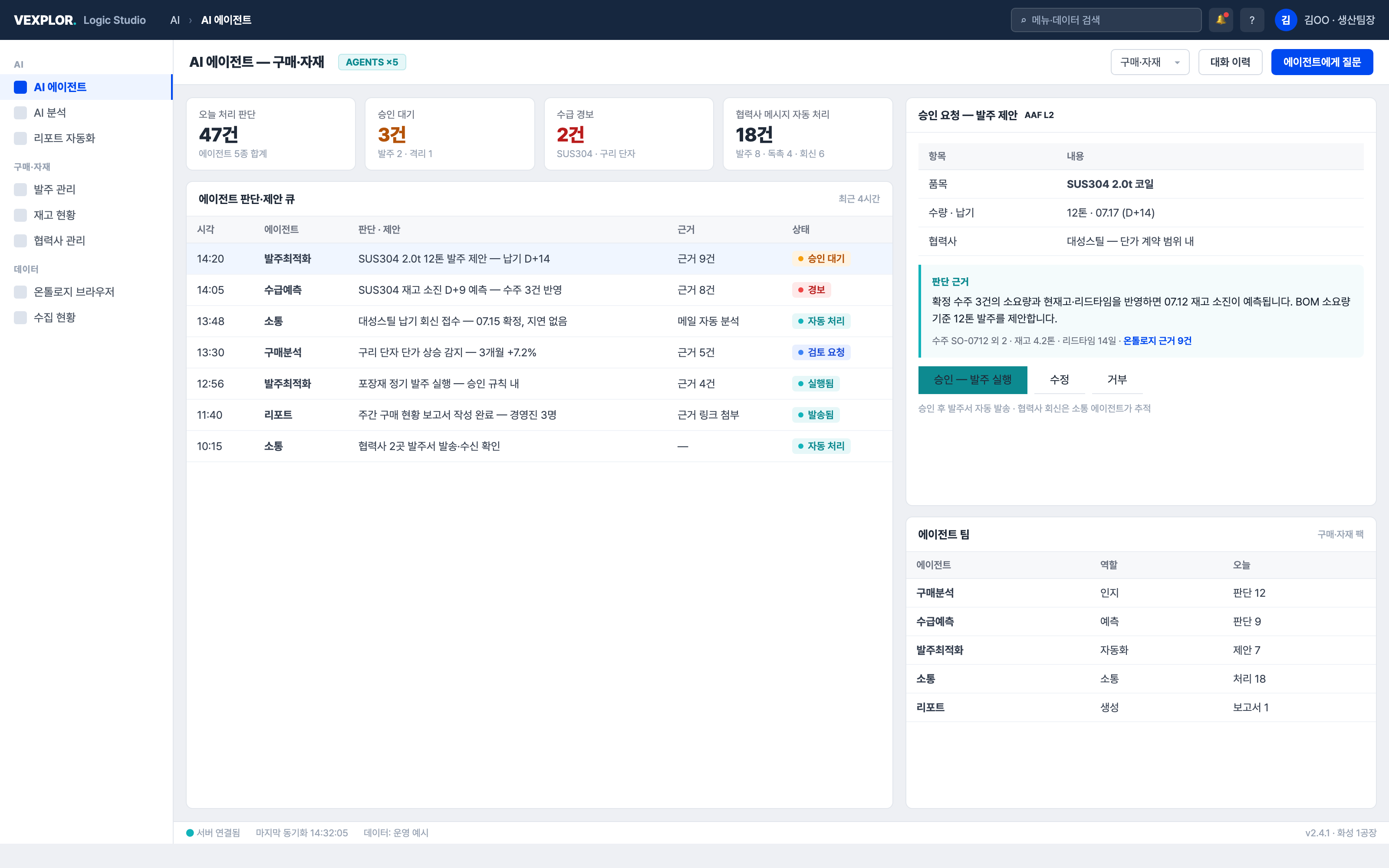Click 리포트 in the agent team table

click(930, 708)
